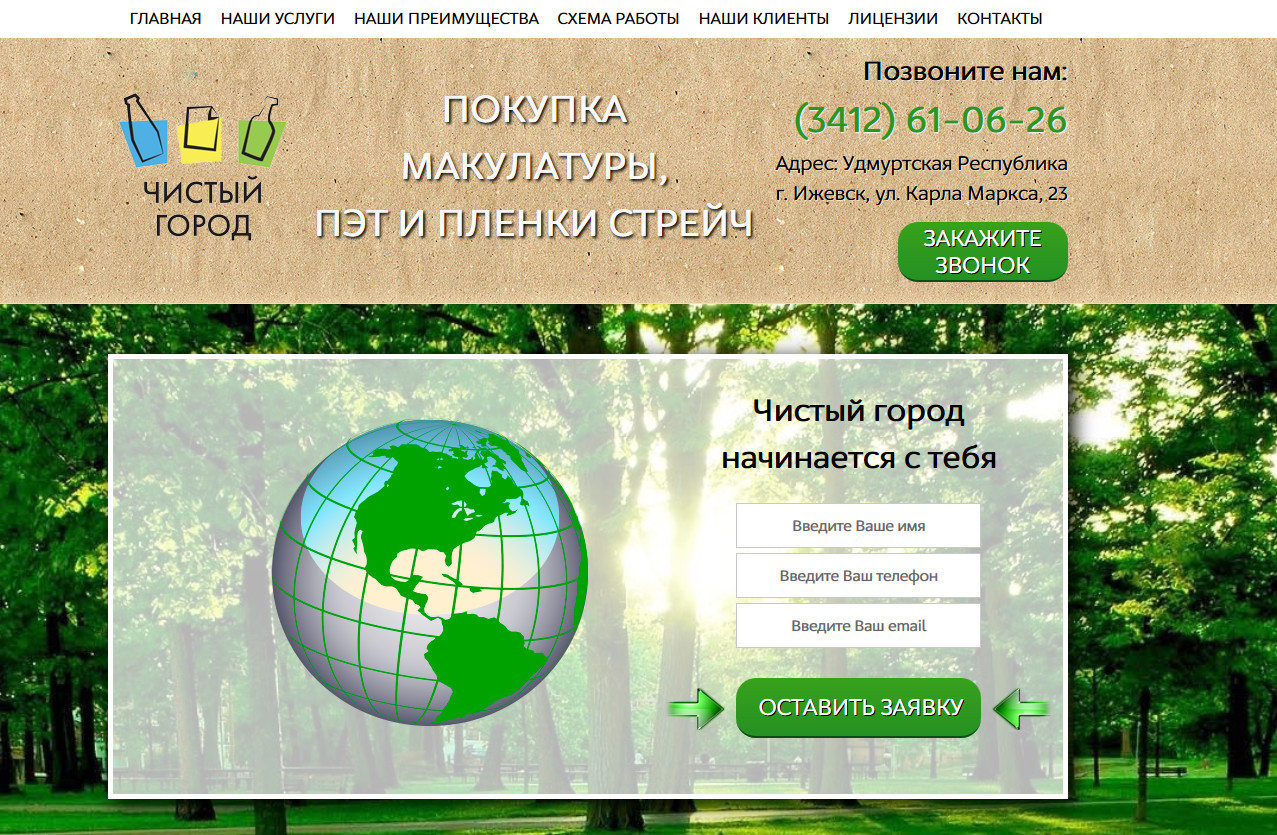This screenshot has height=835, width=1277.
Task: Go to ЛИЦЕНЗИИ page section
Action: [x=893, y=18]
